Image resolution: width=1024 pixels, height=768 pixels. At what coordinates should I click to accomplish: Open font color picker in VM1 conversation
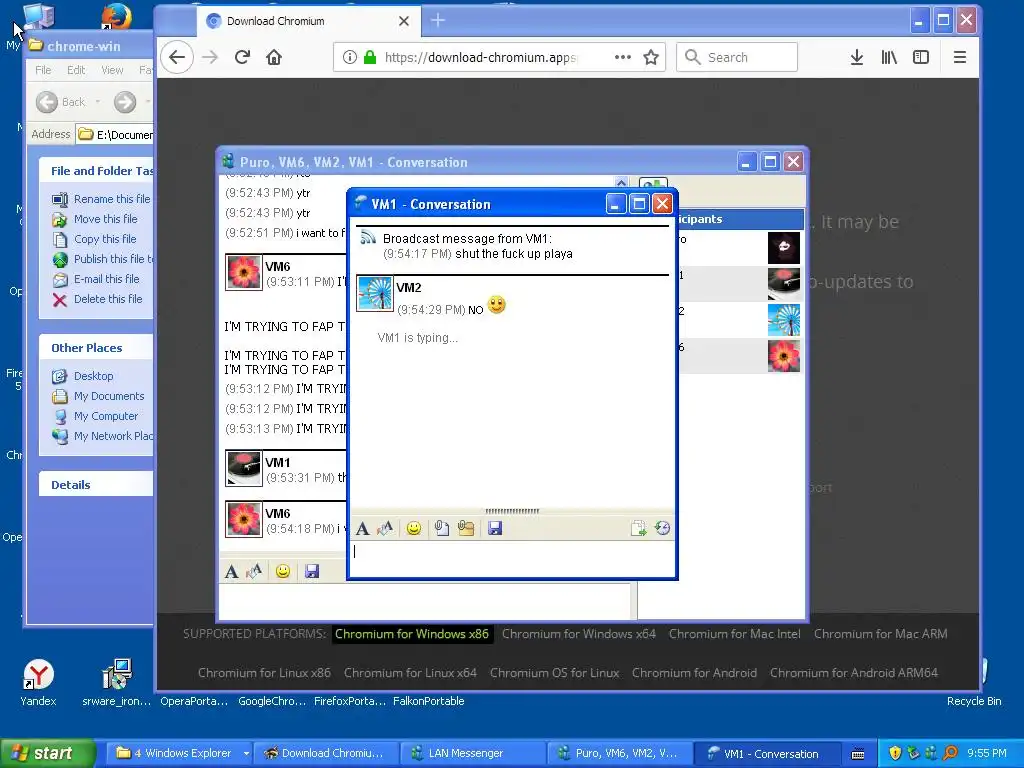[x=385, y=528]
